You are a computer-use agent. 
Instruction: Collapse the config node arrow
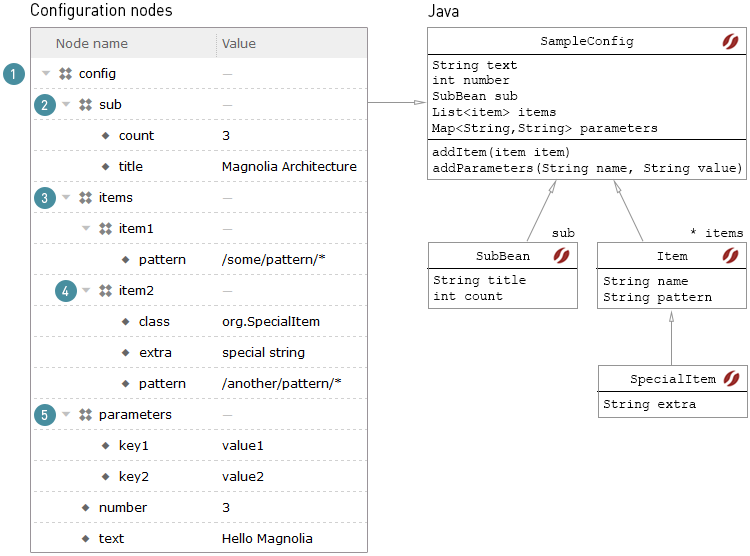point(46,73)
